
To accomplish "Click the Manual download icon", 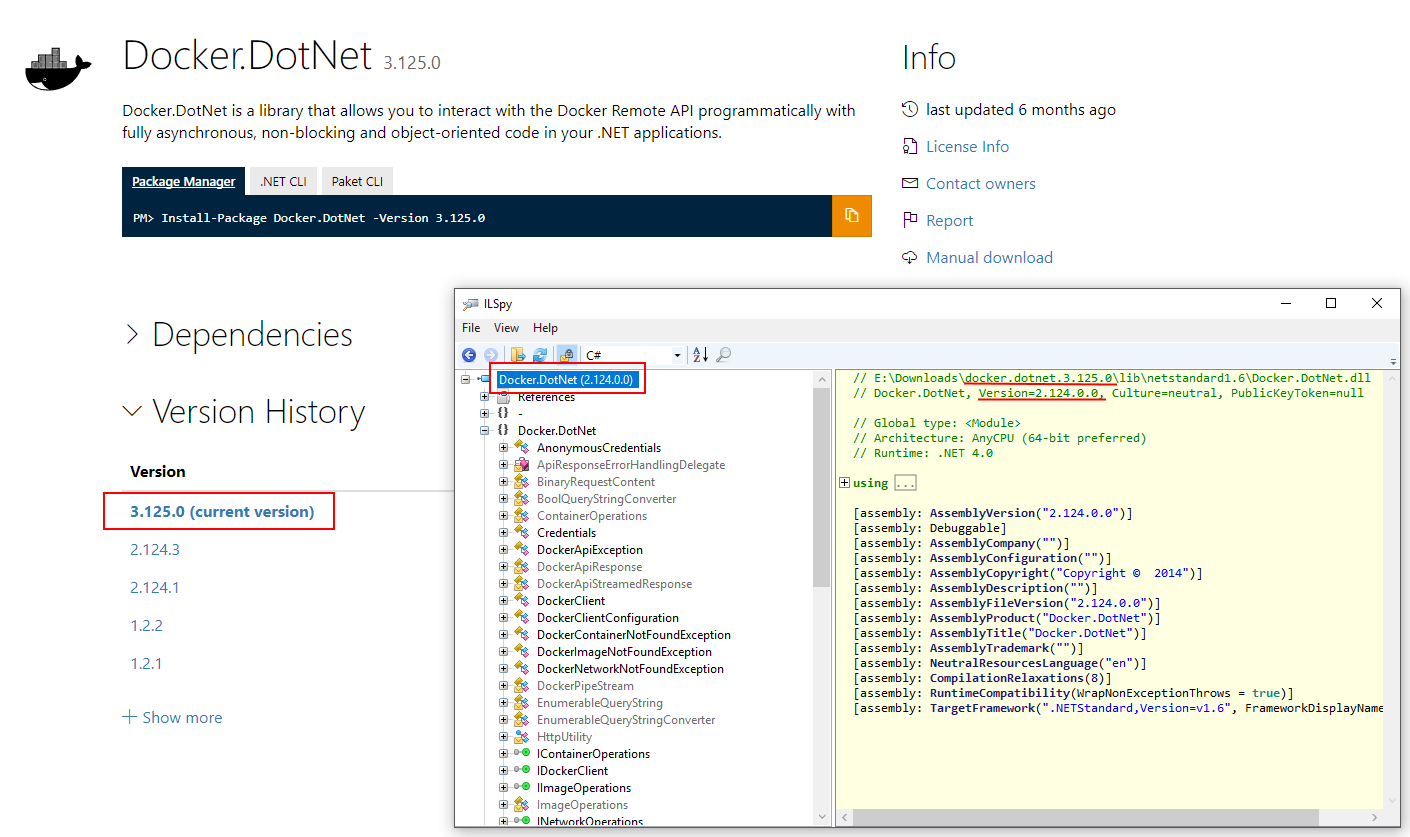I will (909, 257).
